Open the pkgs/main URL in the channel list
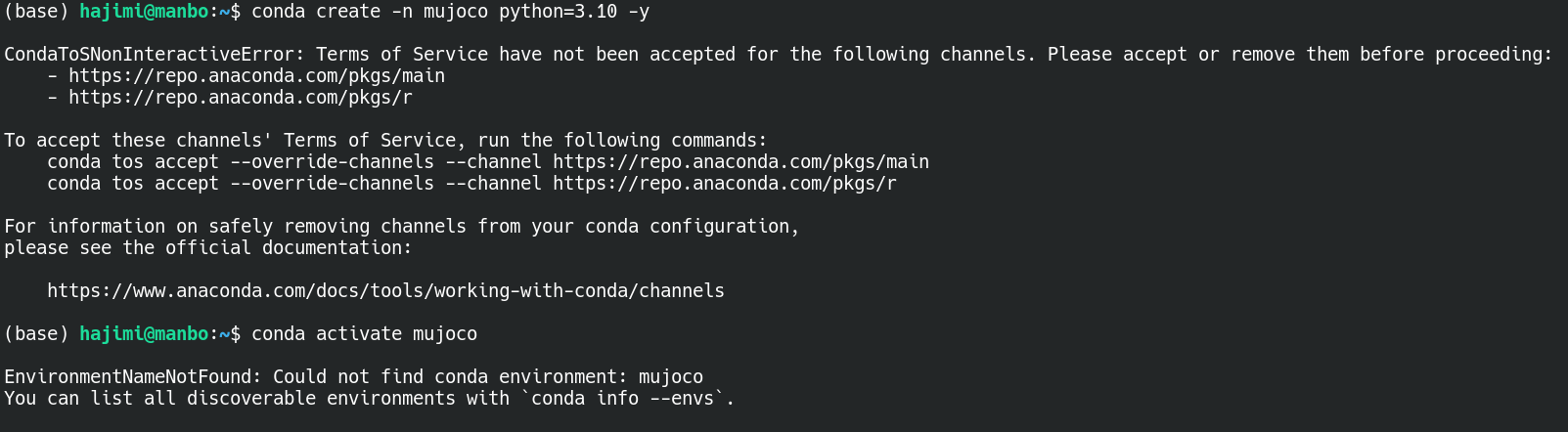This screenshot has width=1568, height=432. pyautogui.click(x=256, y=76)
